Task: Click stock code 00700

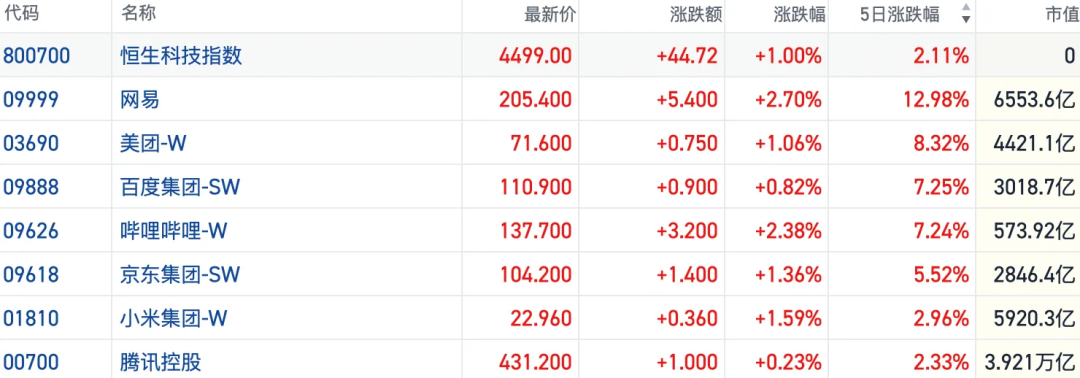Action: (x=31, y=362)
